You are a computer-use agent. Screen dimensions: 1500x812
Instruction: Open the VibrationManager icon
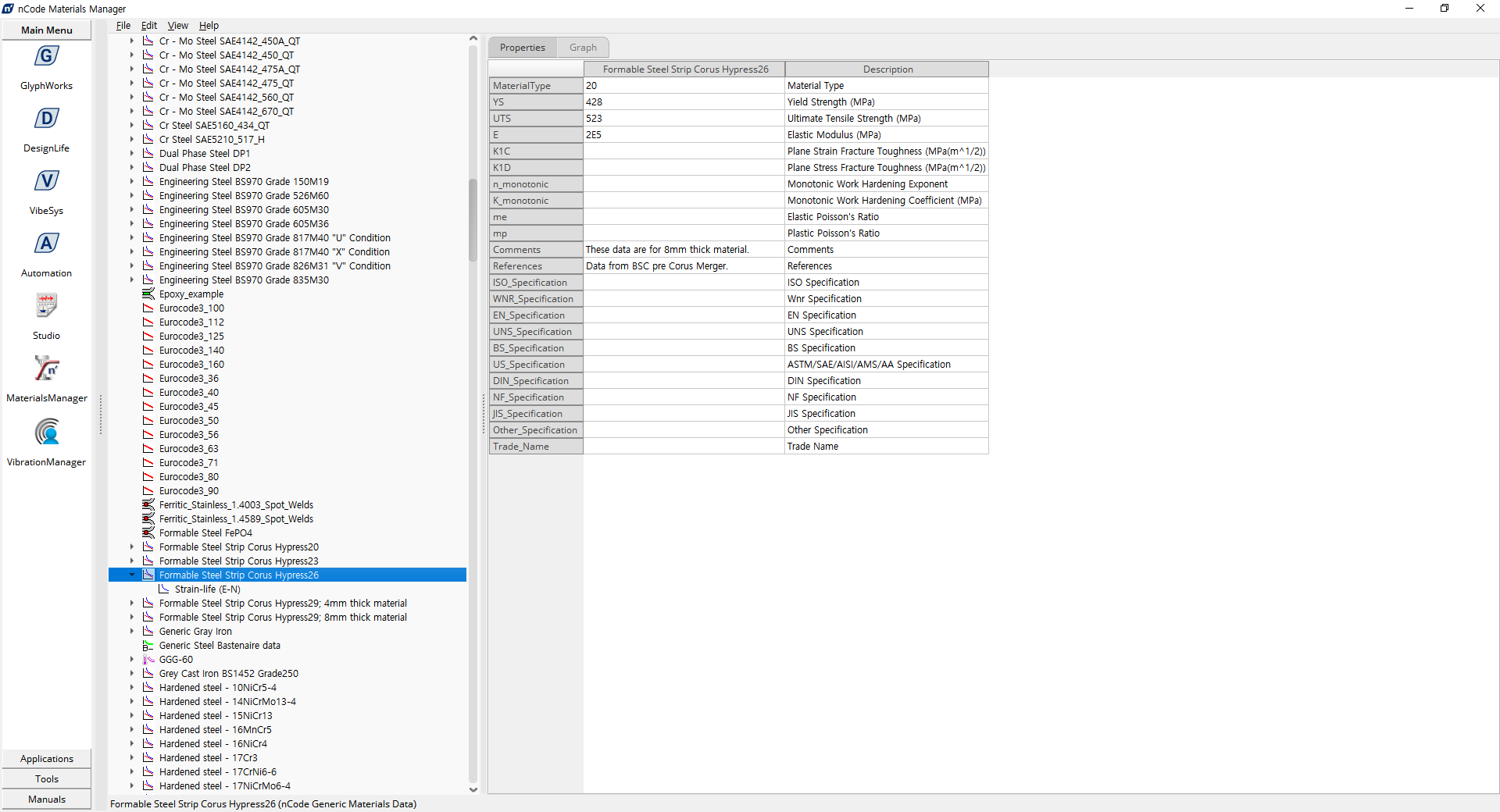47,432
